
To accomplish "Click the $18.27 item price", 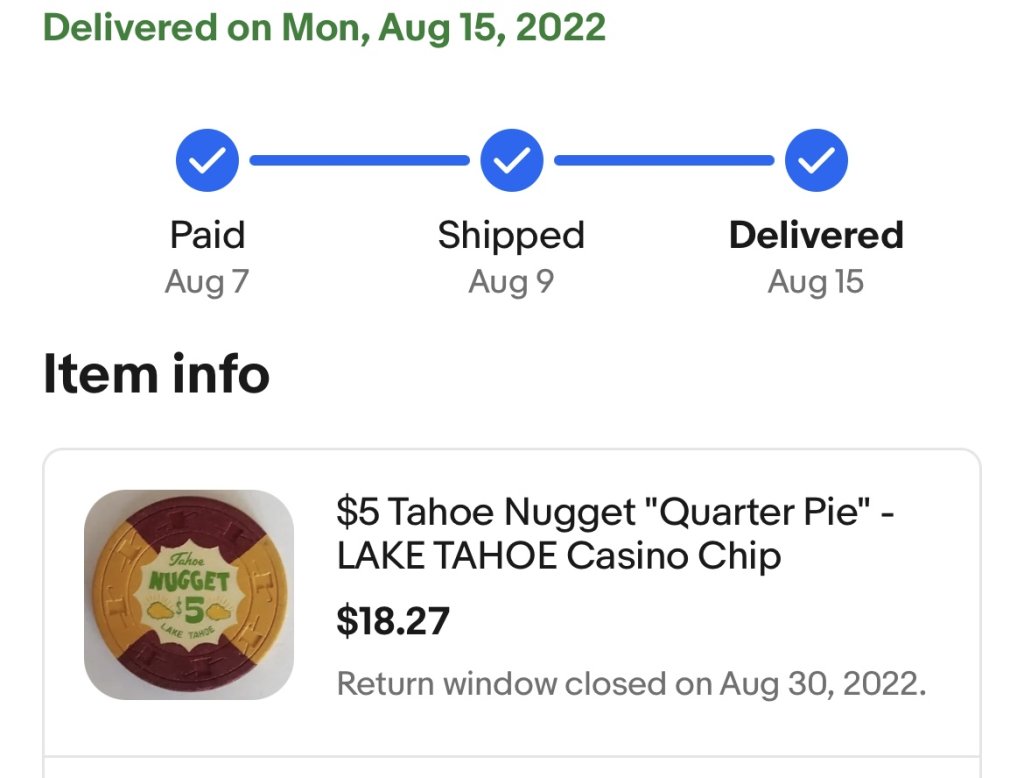I will click(x=393, y=621).
